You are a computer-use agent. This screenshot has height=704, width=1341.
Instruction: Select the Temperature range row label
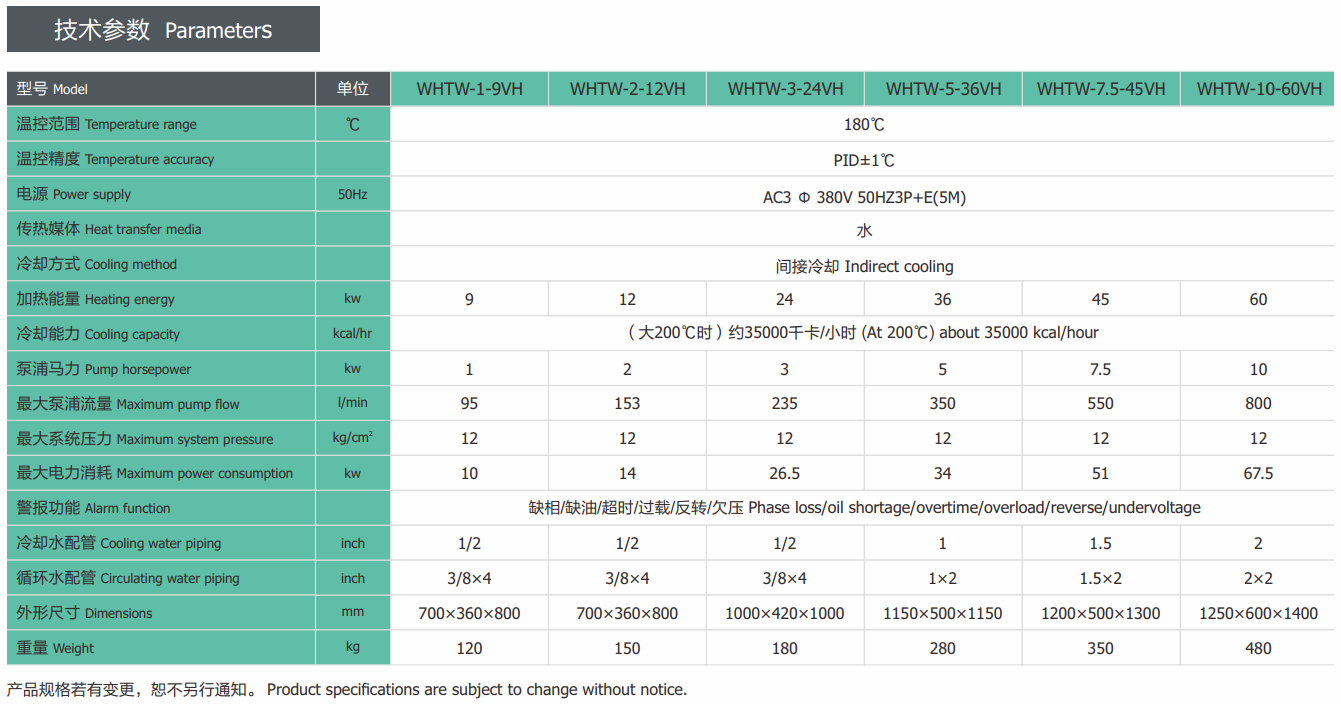coord(107,124)
